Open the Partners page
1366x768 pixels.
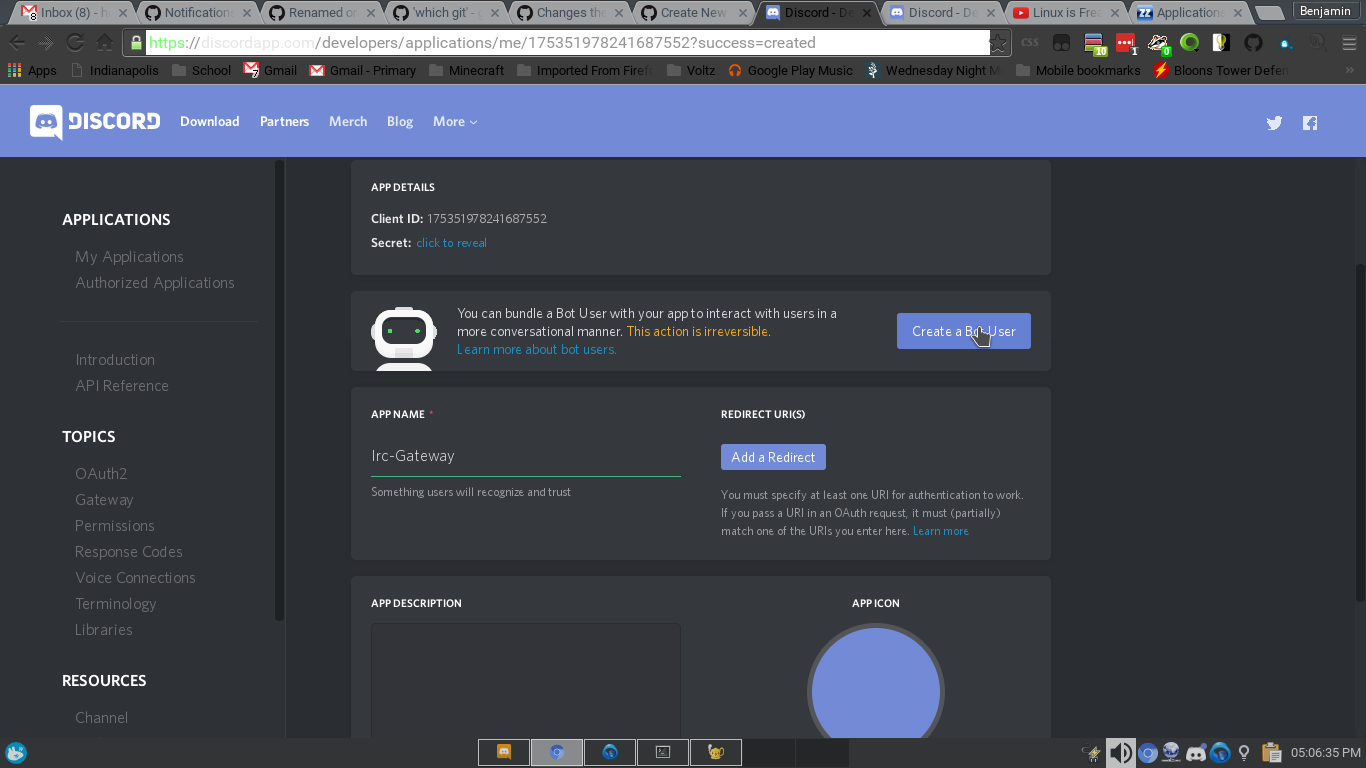[x=284, y=122]
